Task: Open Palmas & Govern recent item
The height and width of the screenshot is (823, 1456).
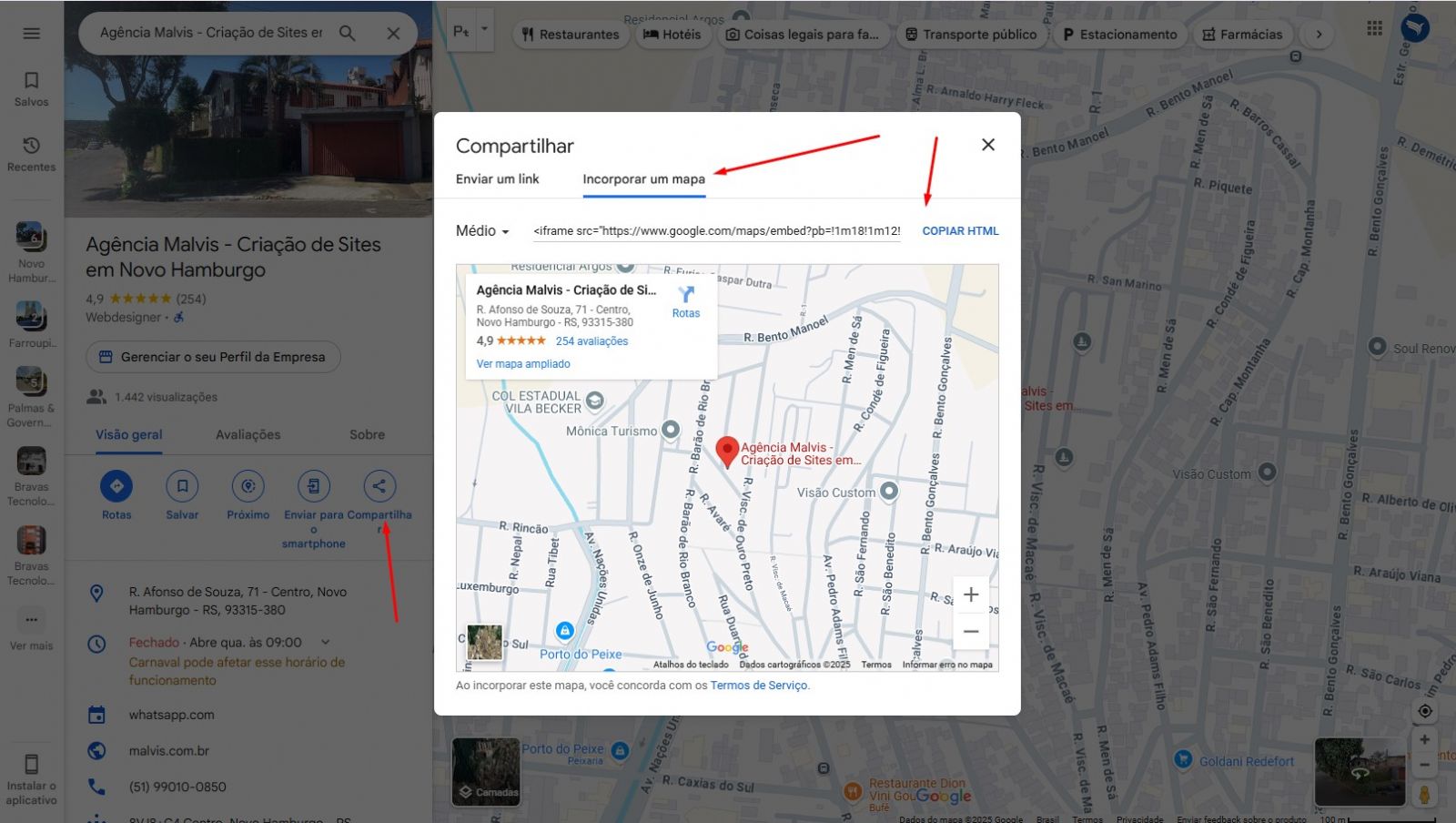Action: point(32,397)
